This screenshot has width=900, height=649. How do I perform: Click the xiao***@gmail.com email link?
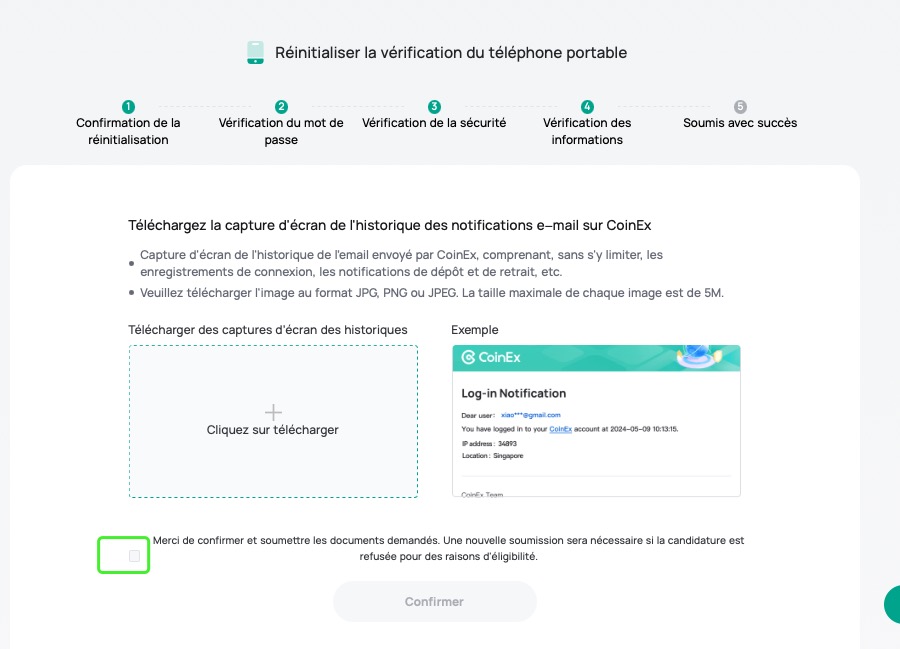530,415
